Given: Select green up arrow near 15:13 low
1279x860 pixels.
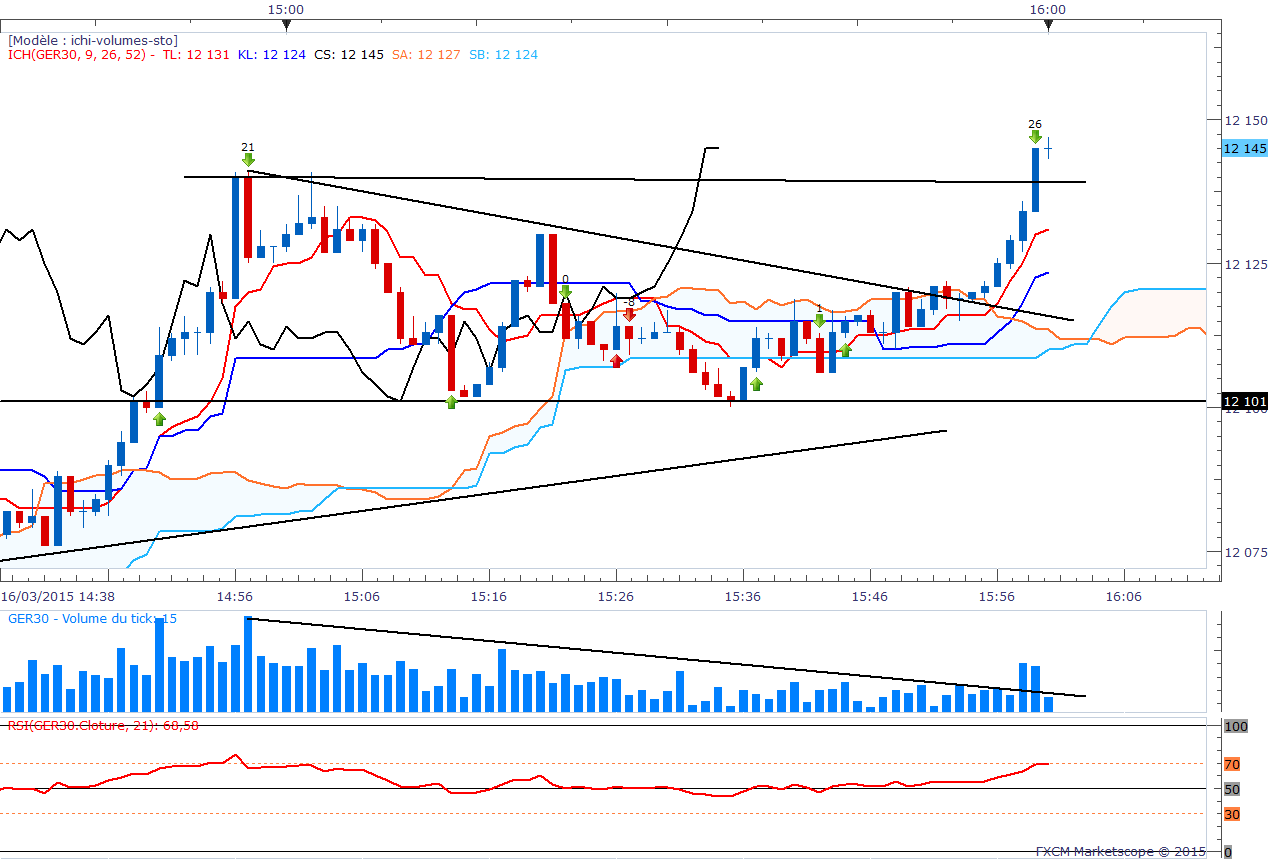Looking at the screenshot, I should coord(451,401).
